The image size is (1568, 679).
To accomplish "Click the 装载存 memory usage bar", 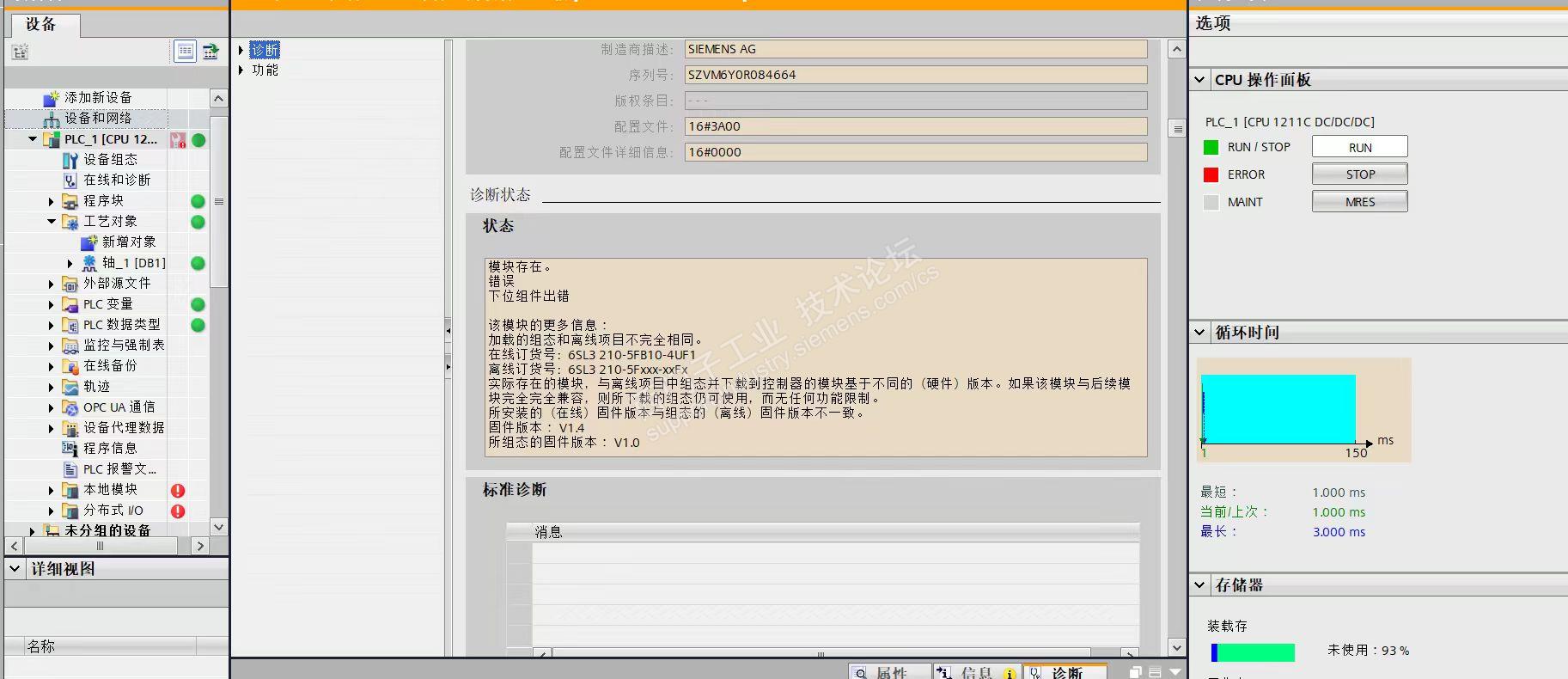I will [x=1253, y=653].
